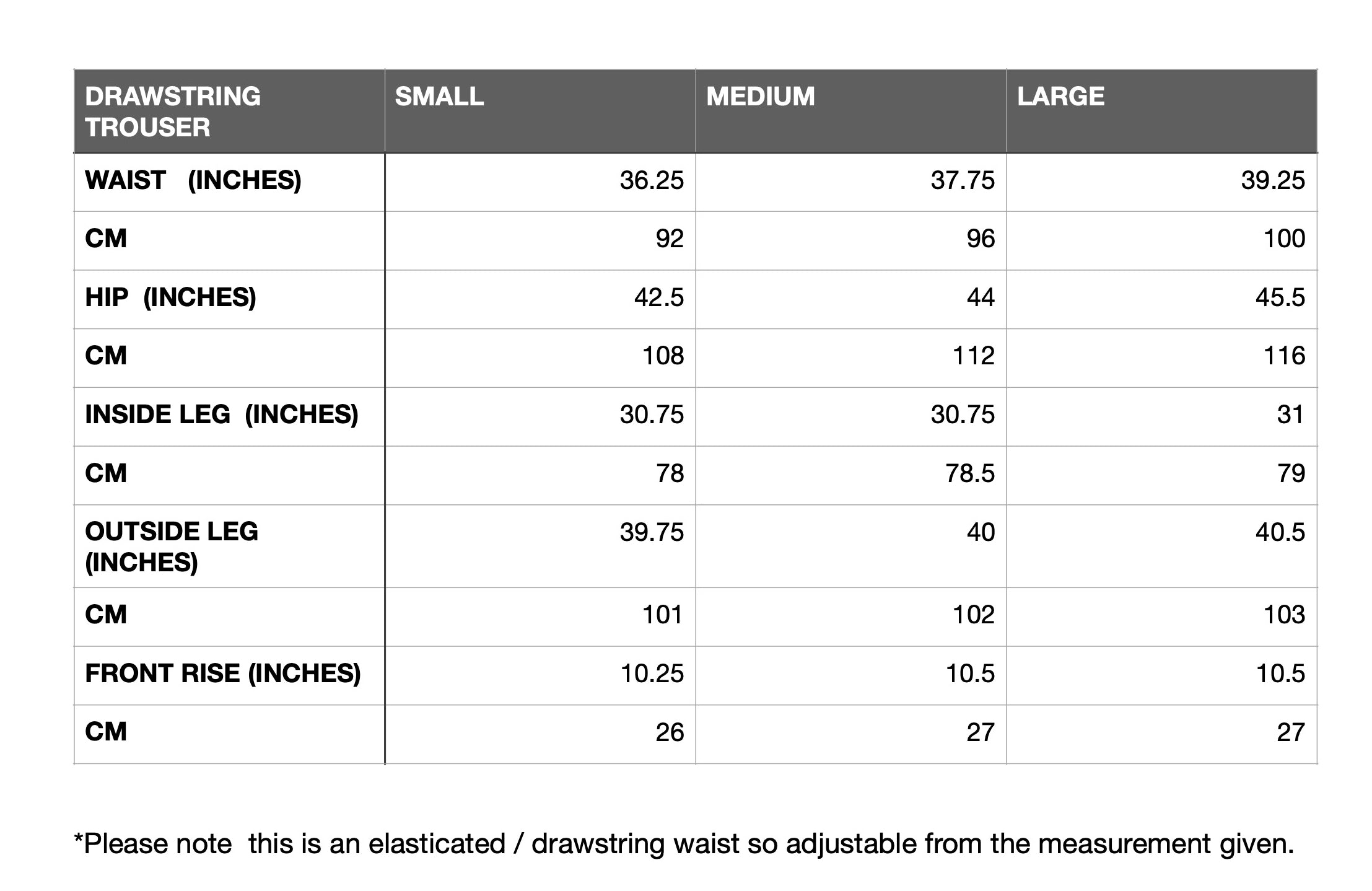Screen dimensions: 1372x891
Task: Select the HIP (INCHES) row label
Action: coord(170,297)
